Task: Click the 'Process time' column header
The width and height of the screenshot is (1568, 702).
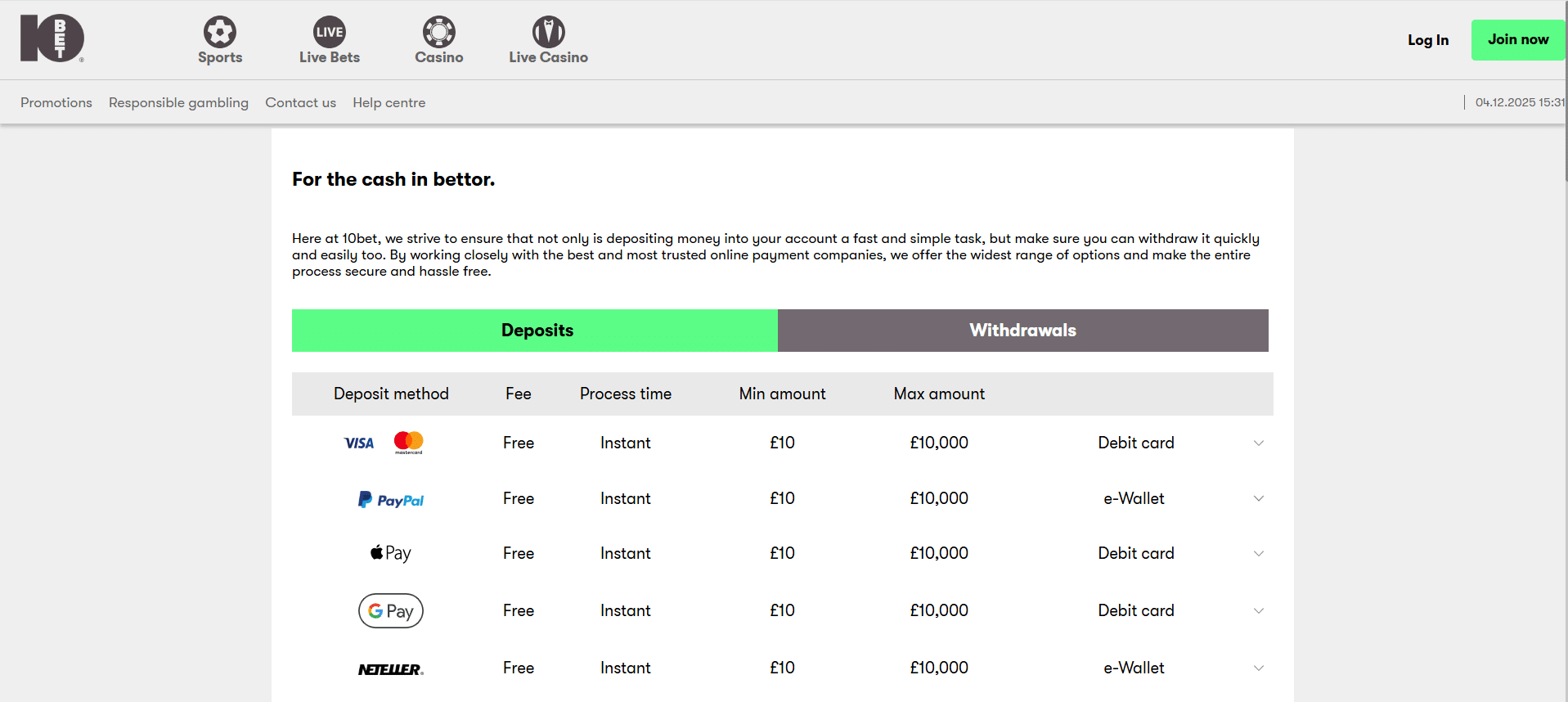Action: (x=626, y=394)
